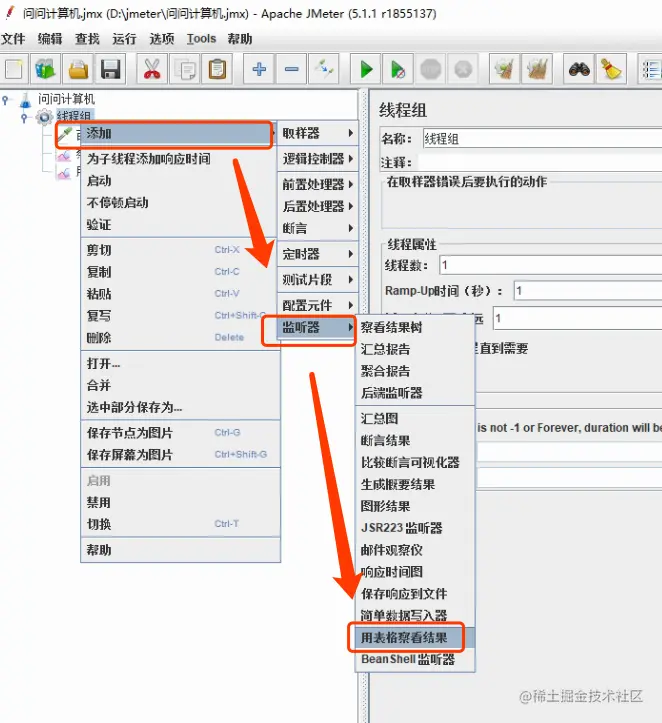
Task: Click the Toggle enable/disable icon
Action: (324, 70)
